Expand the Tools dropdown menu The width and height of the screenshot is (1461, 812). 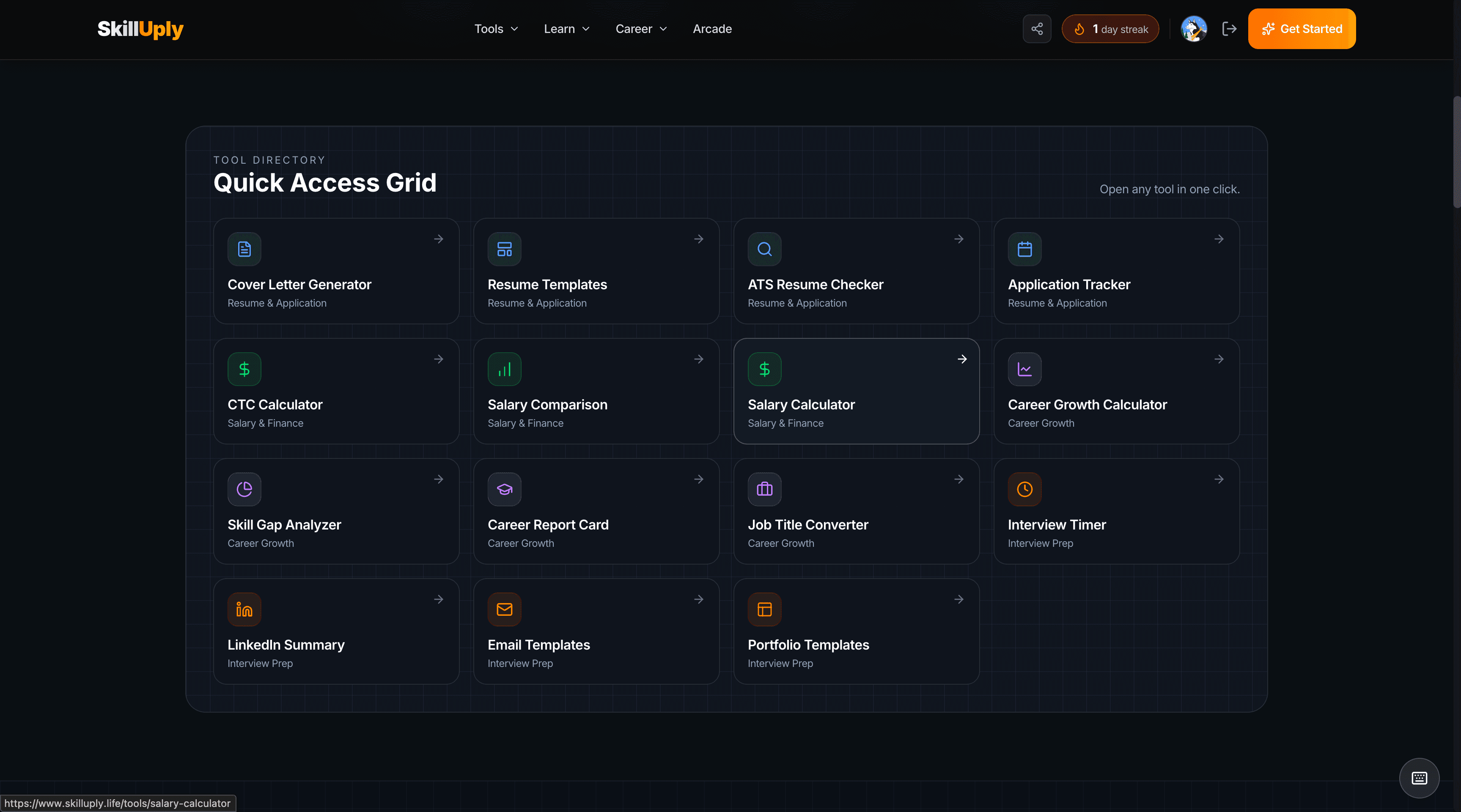tap(496, 28)
